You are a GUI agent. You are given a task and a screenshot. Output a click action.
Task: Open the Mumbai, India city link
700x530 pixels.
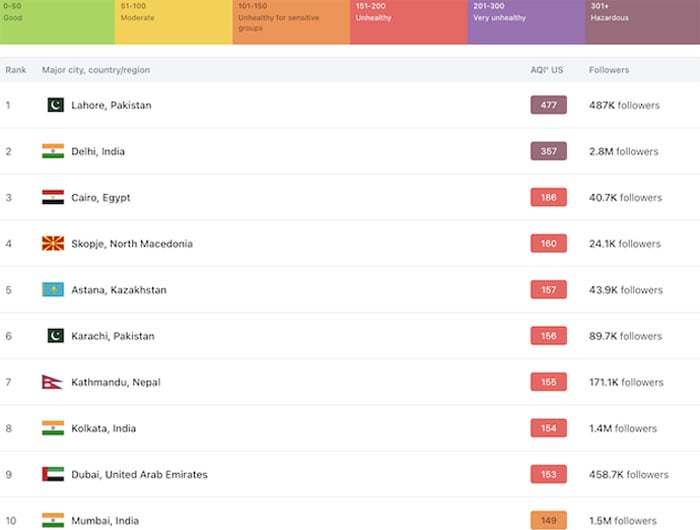tap(105, 521)
